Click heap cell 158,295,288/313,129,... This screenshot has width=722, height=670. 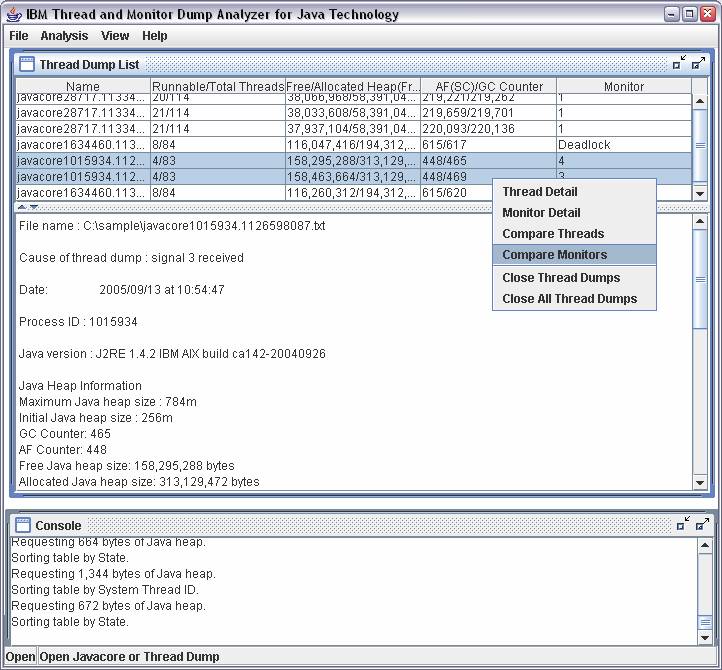point(353,161)
